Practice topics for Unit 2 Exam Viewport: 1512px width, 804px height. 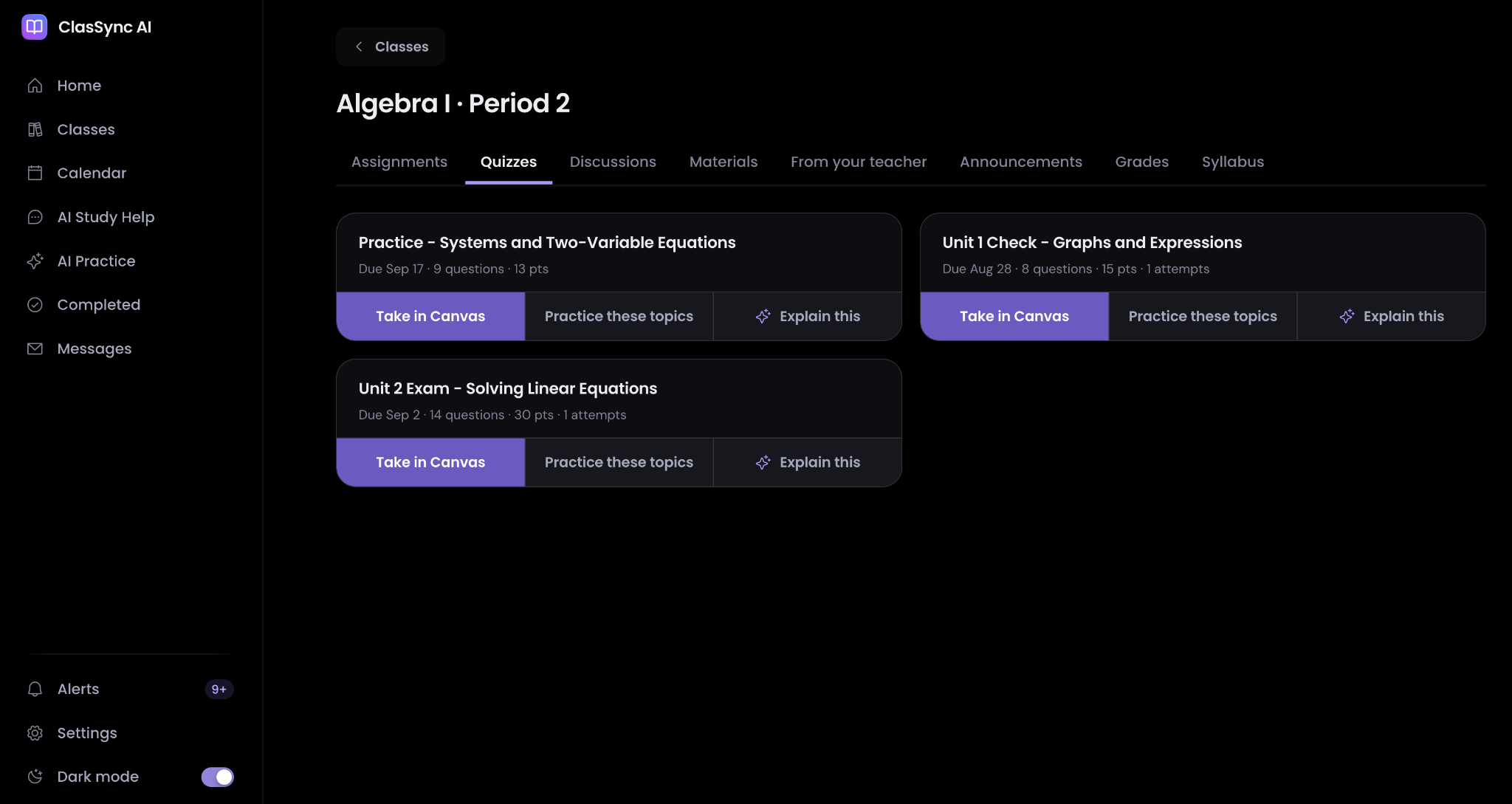[x=619, y=462]
